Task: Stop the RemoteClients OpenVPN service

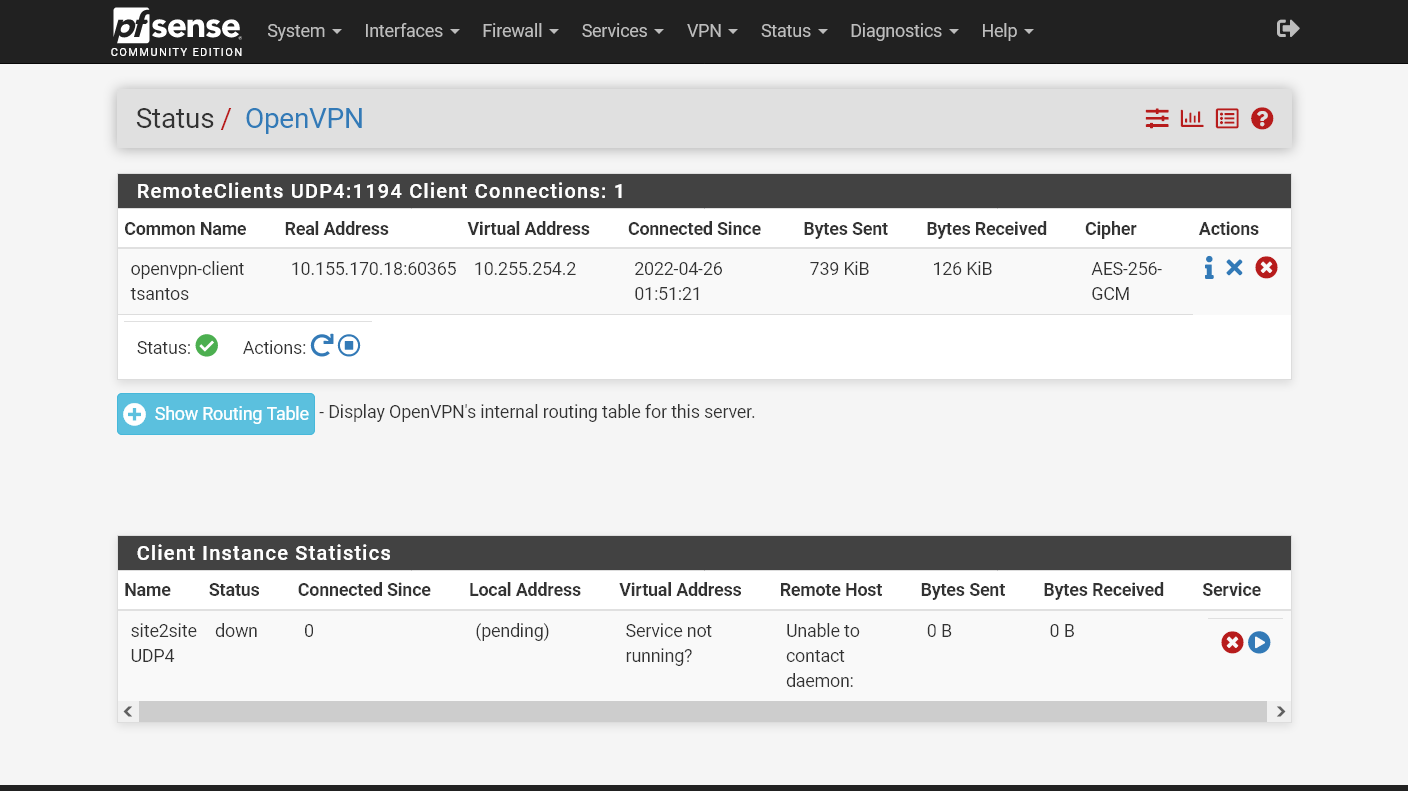Action: click(349, 345)
